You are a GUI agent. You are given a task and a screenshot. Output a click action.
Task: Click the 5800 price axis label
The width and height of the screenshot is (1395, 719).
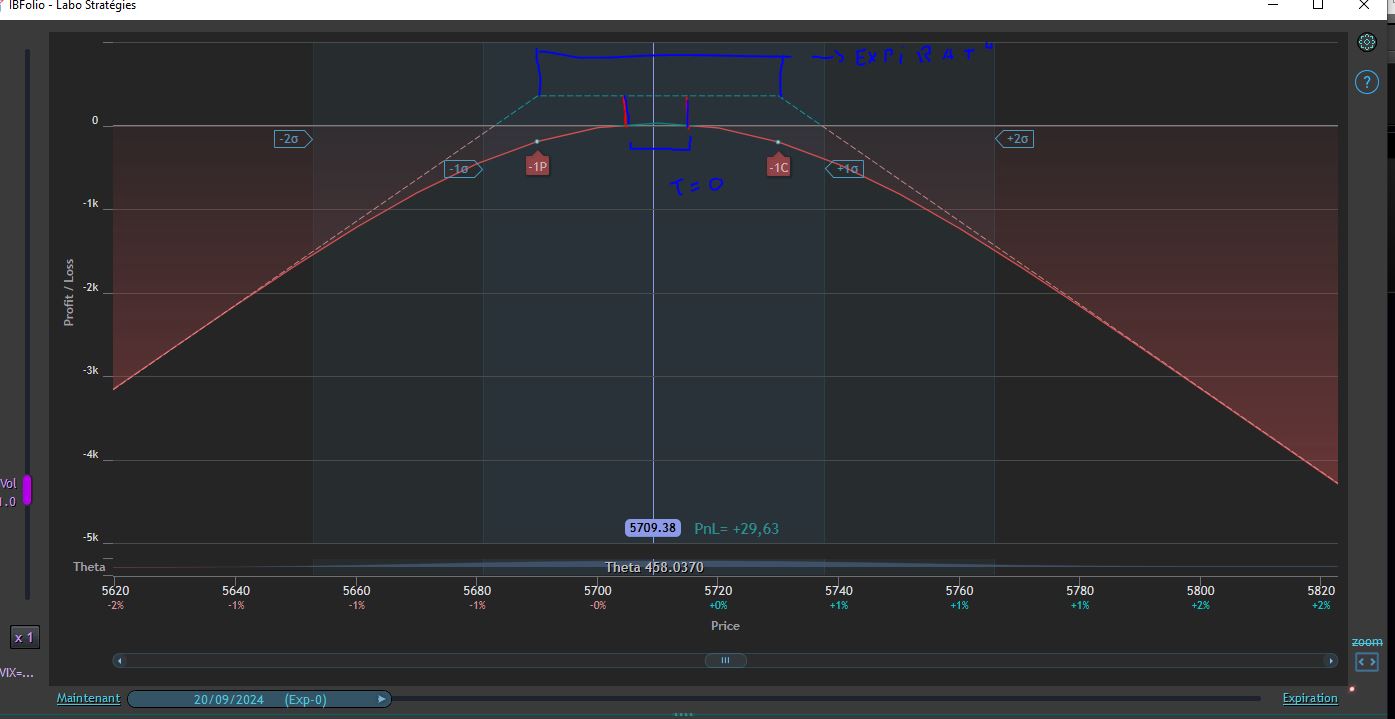(1200, 591)
